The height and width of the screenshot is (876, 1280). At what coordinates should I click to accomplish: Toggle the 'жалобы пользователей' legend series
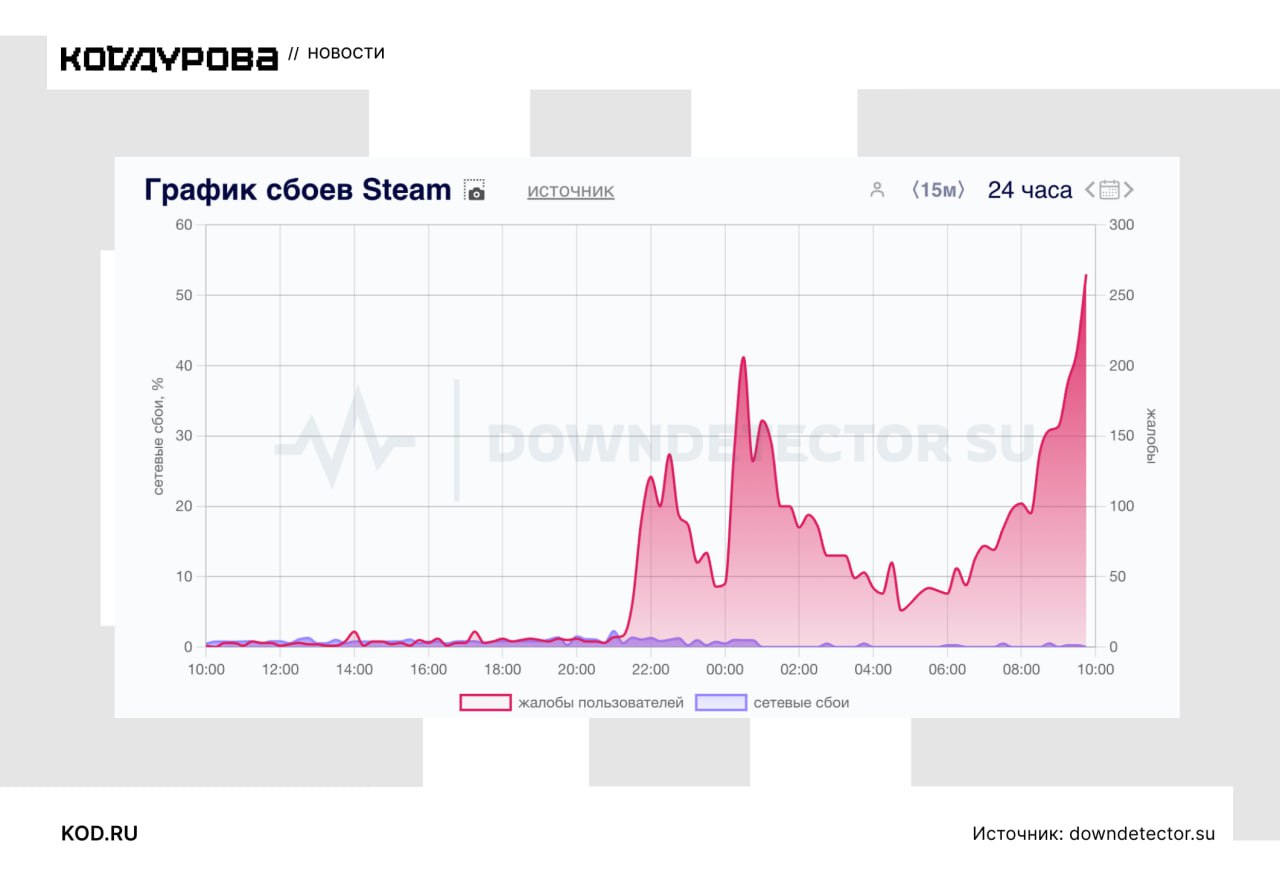click(x=600, y=703)
